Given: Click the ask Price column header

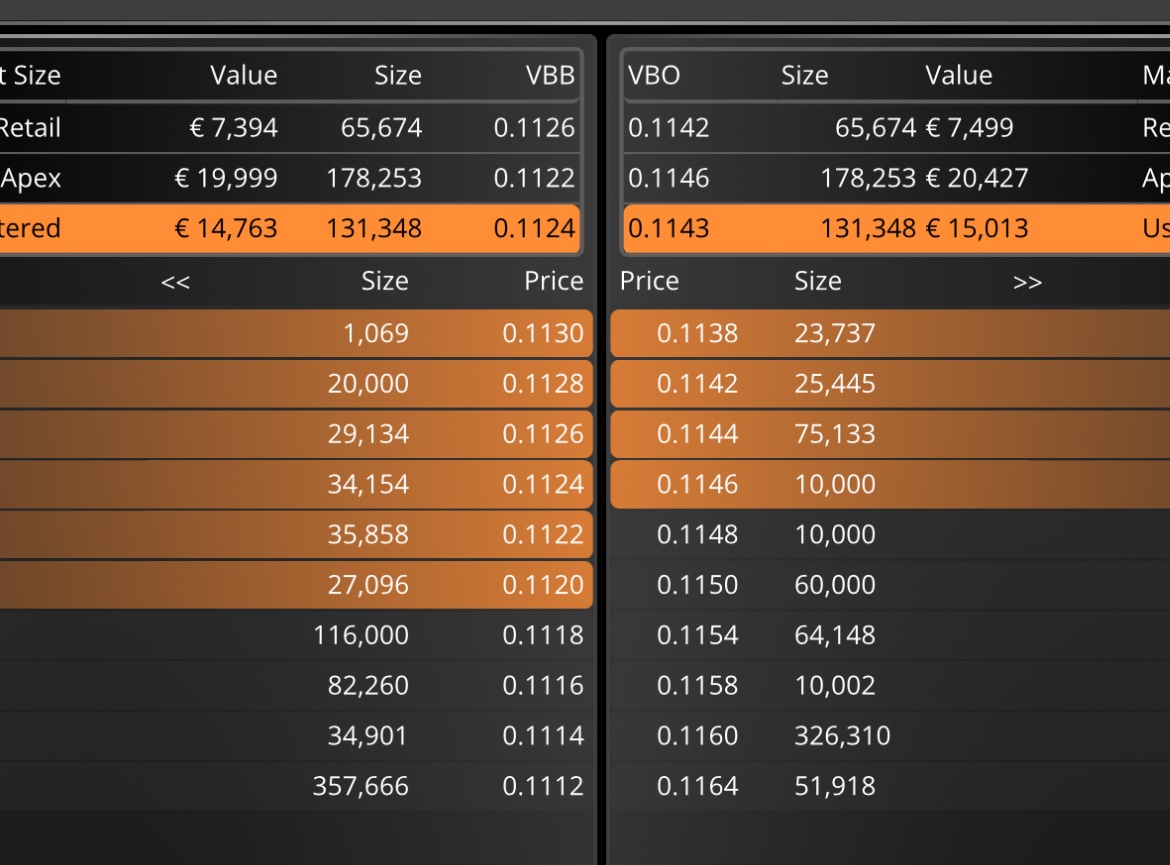Looking at the screenshot, I should point(649,281).
